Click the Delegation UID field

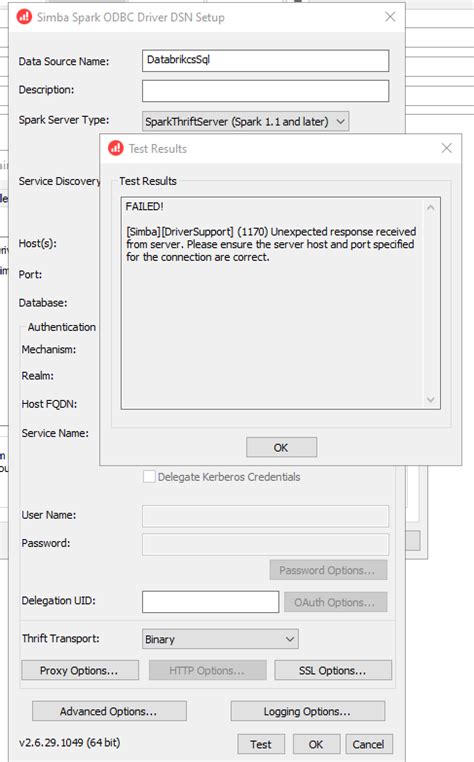coord(211,602)
